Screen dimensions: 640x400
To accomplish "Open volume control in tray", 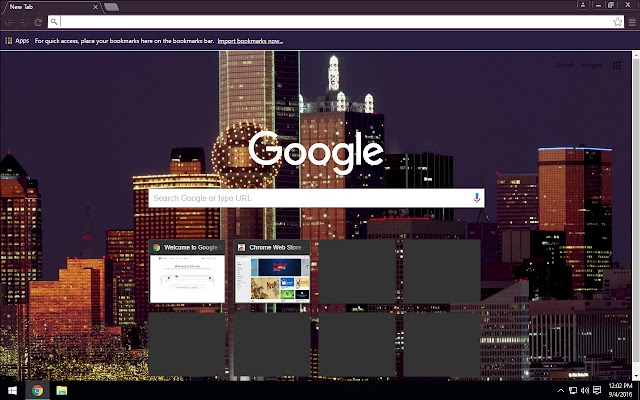I will click(584, 391).
